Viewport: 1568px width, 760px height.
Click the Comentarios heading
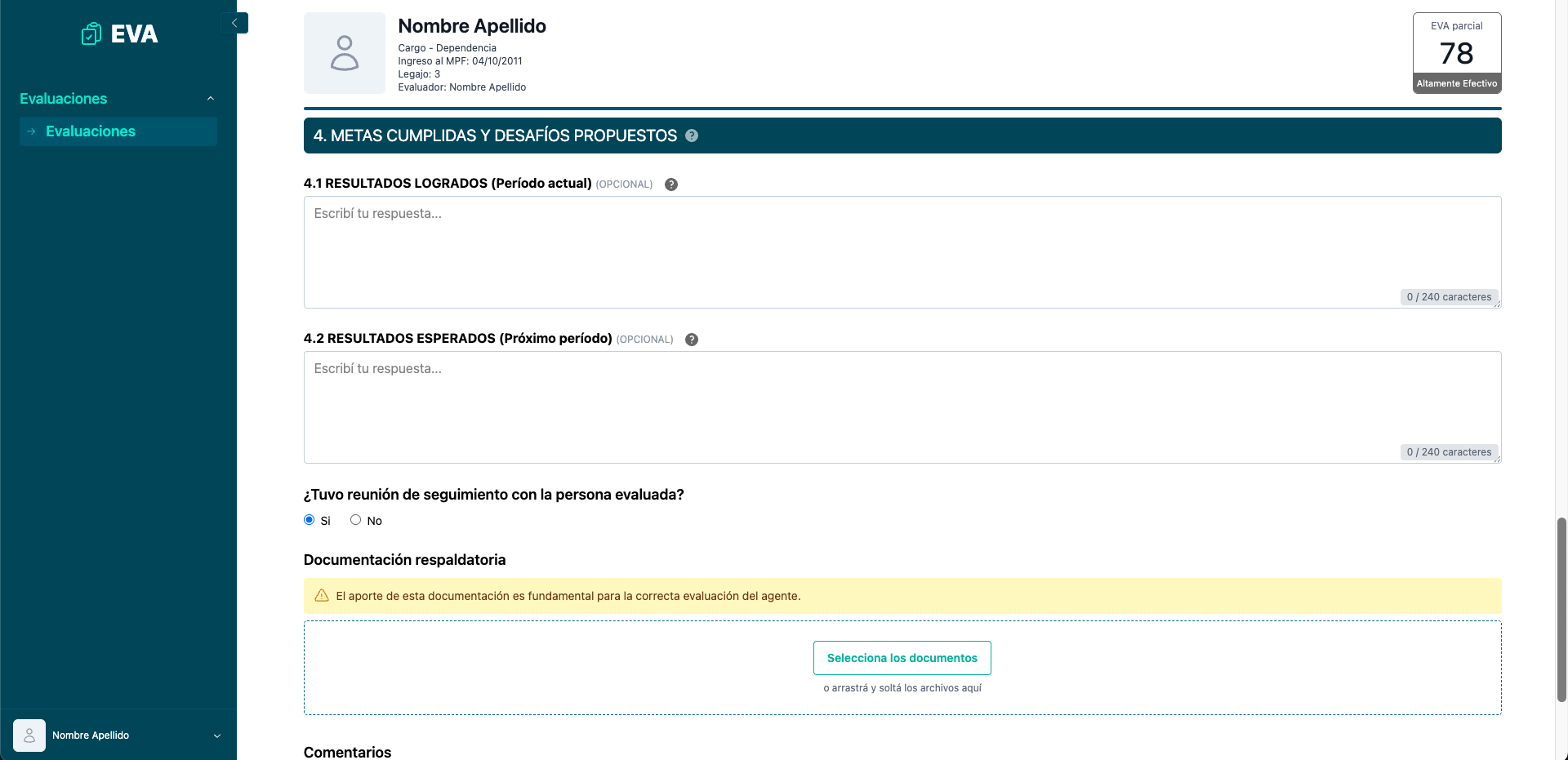(x=348, y=752)
